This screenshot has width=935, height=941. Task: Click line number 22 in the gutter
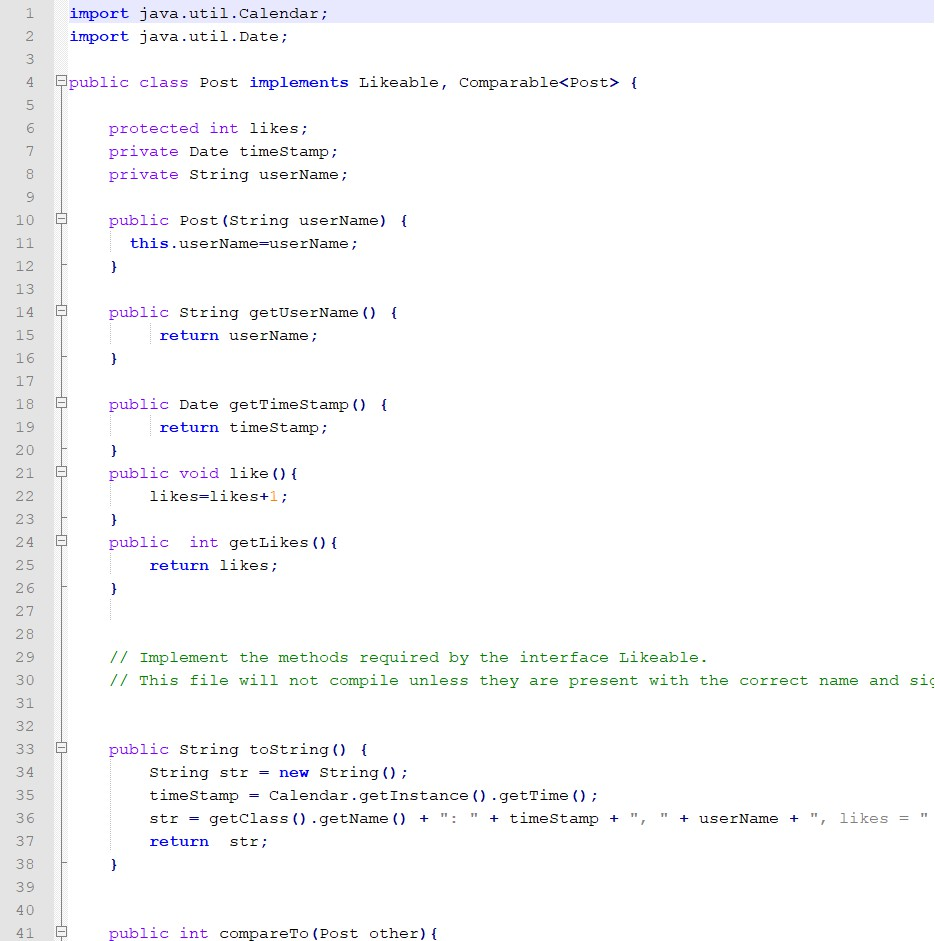25,496
